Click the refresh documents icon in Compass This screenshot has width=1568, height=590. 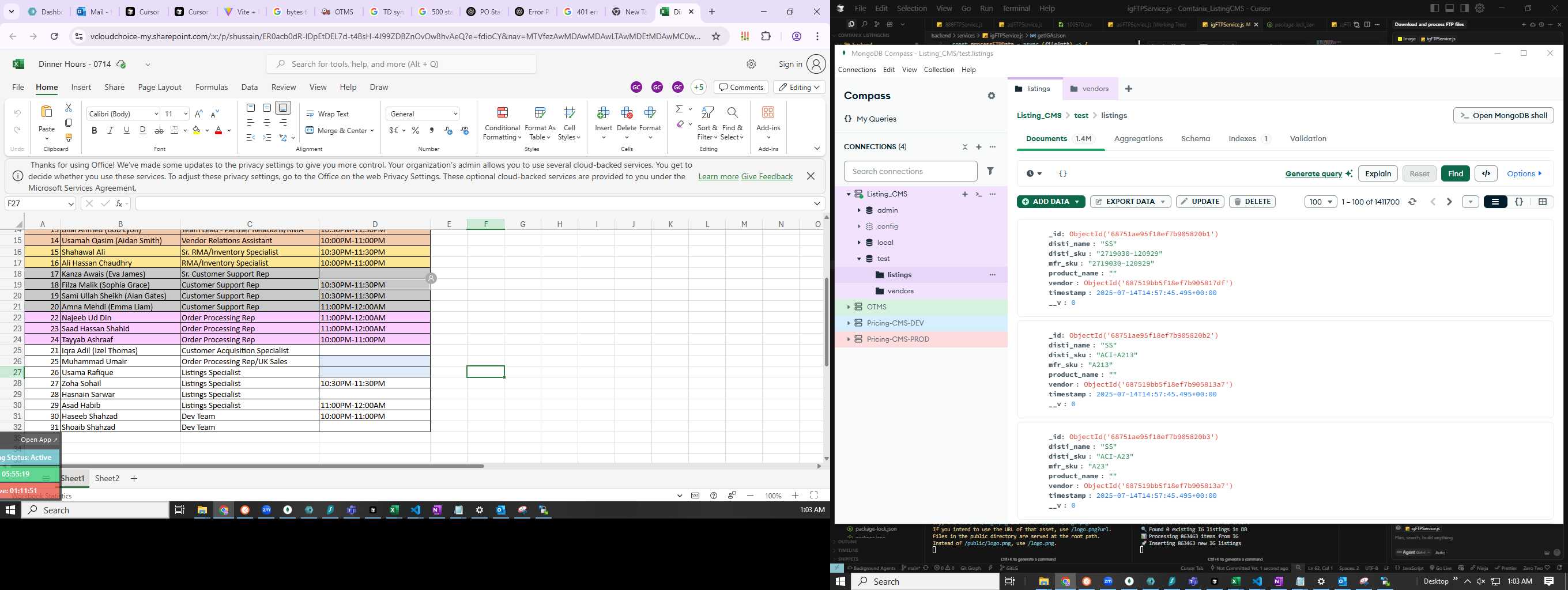[1412, 202]
